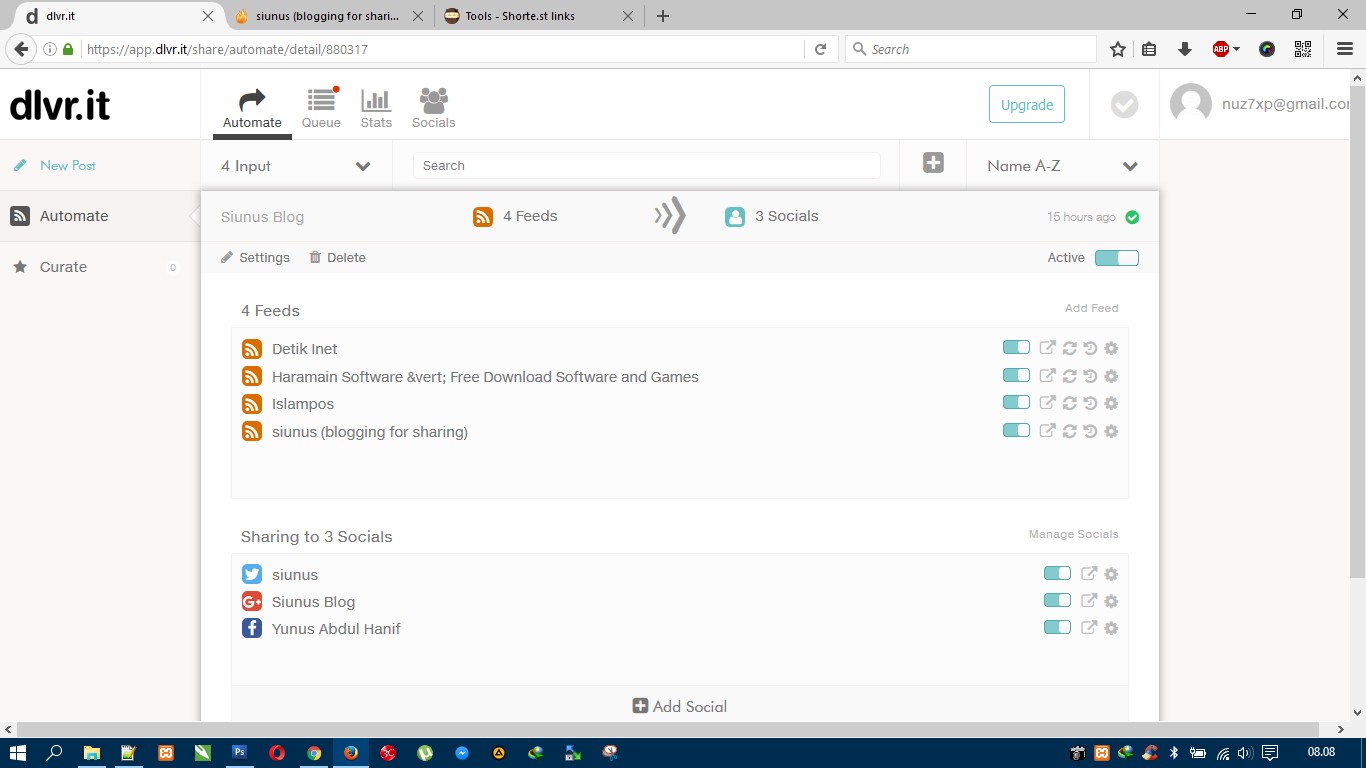The width and height of the screenshot is (1366, 768).
Task: Delete the Siunus Blog route
Action: [338, 257]
